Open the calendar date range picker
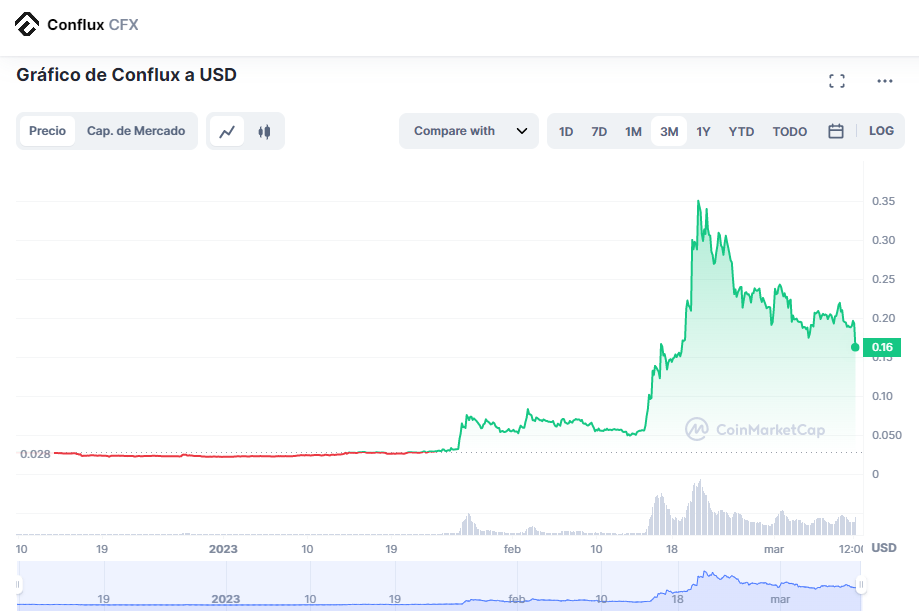The image size is (919, 614). (836, 131)
